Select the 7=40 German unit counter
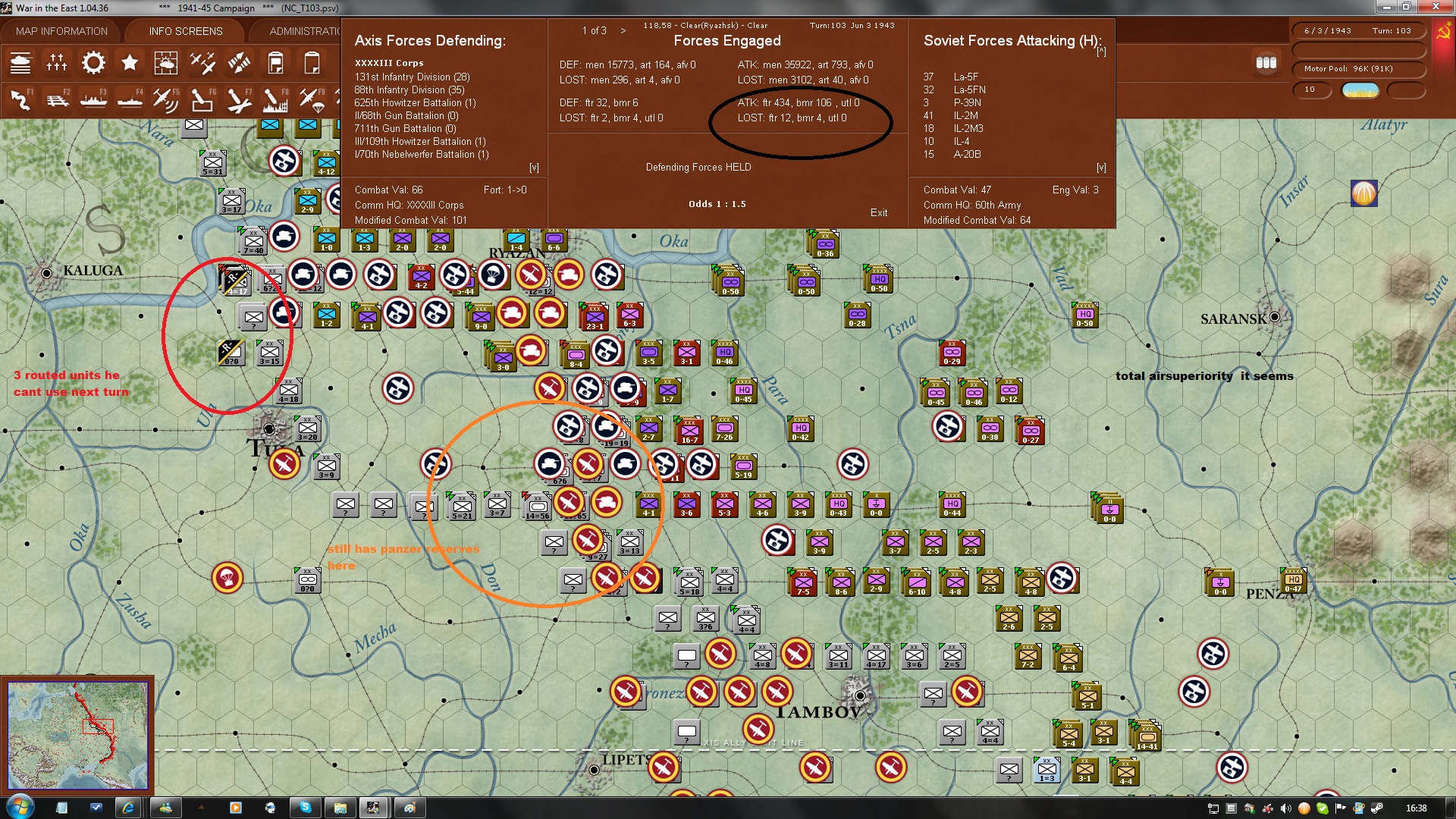The width and height of the screenshot is (1456, 819). coord(253,242)
